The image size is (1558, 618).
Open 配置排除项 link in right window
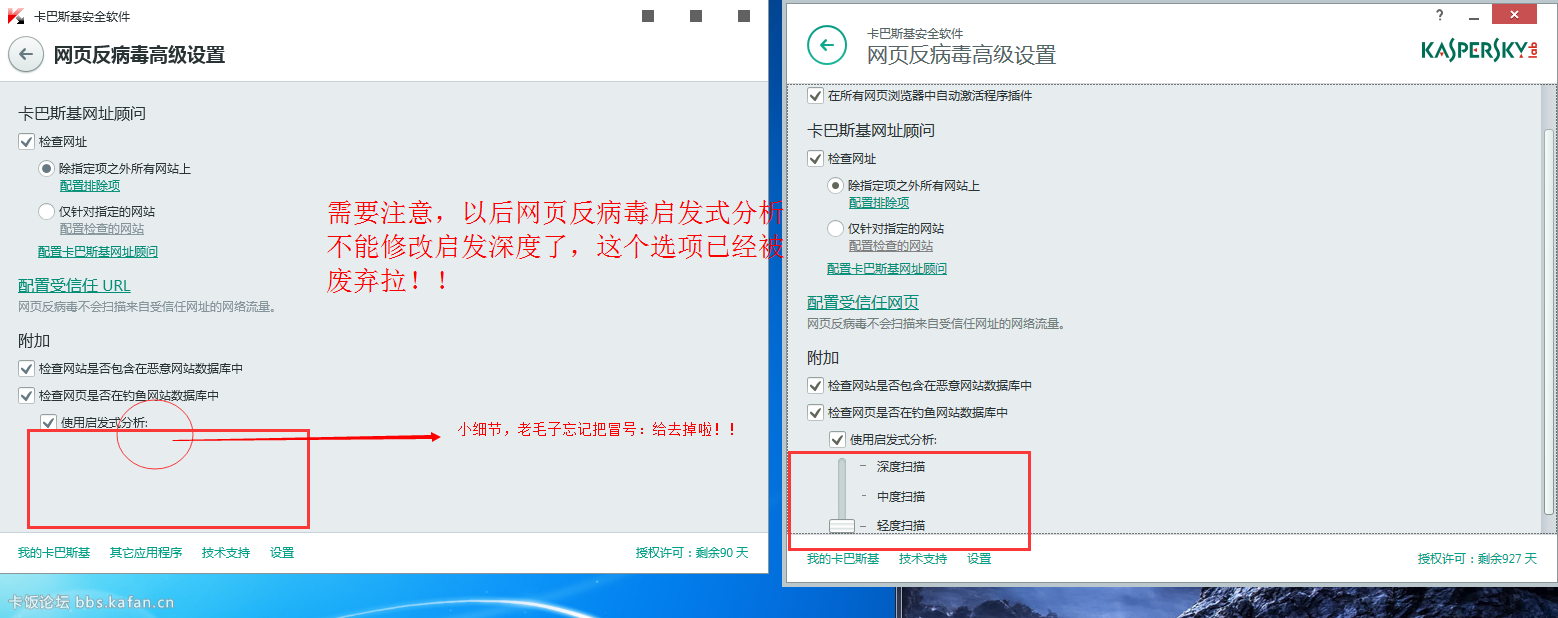(879, 203)
